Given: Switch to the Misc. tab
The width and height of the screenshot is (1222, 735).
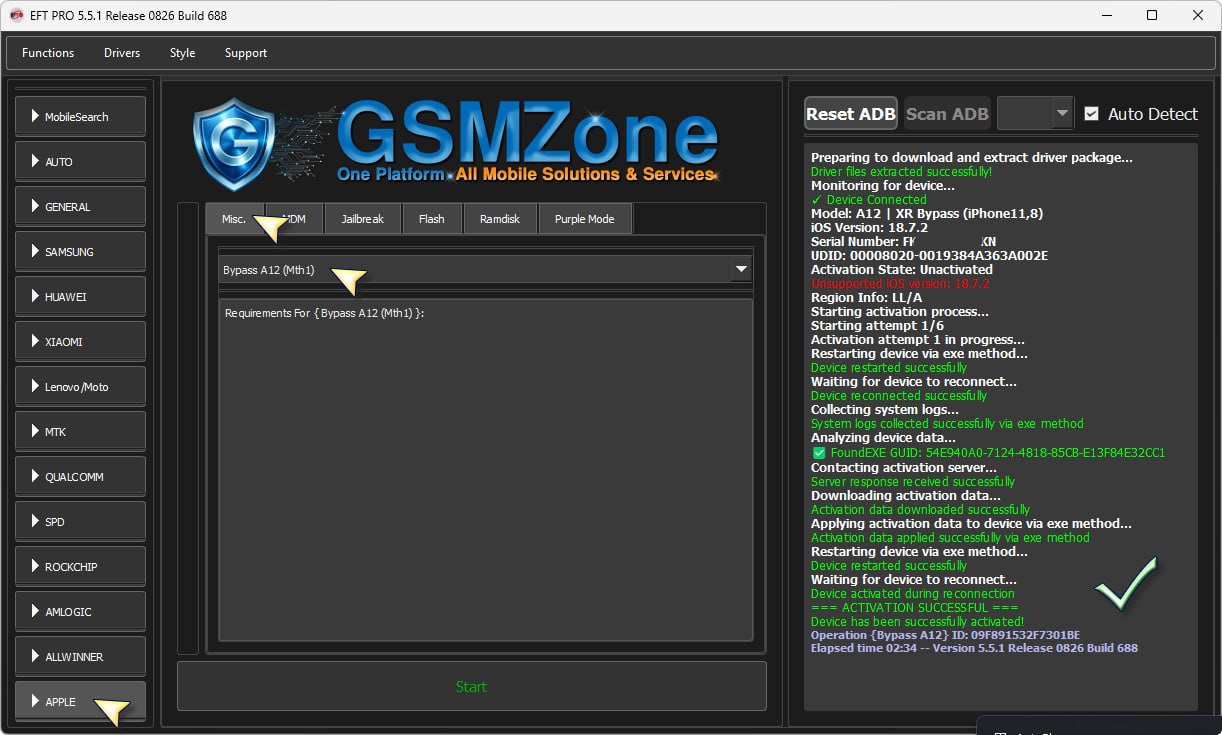Looking at the screenshot, I should [x=234, y=218].
